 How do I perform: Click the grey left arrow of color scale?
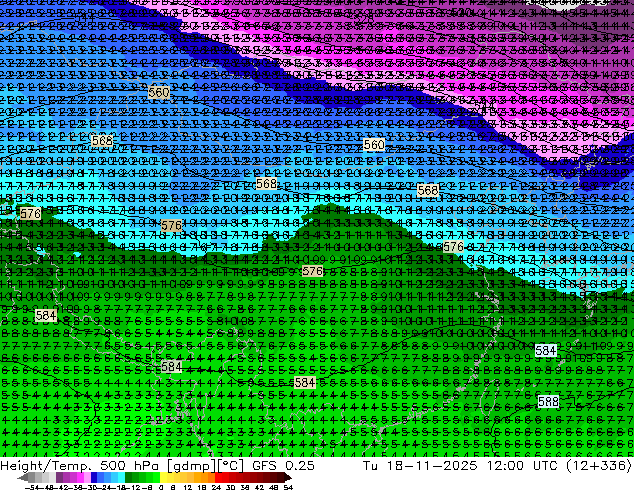(23, 477)
